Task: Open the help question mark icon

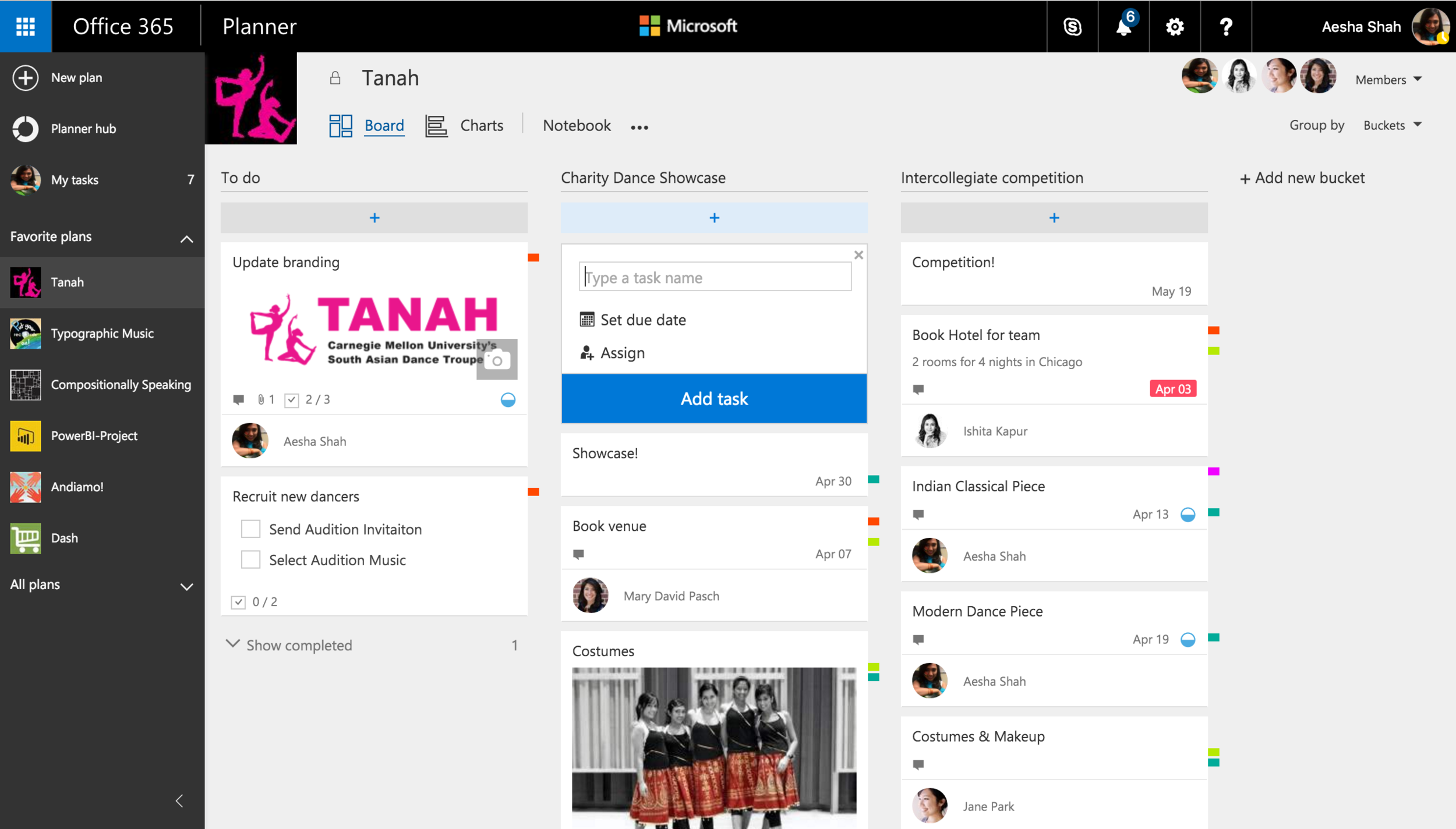Action: [1226, 27]
